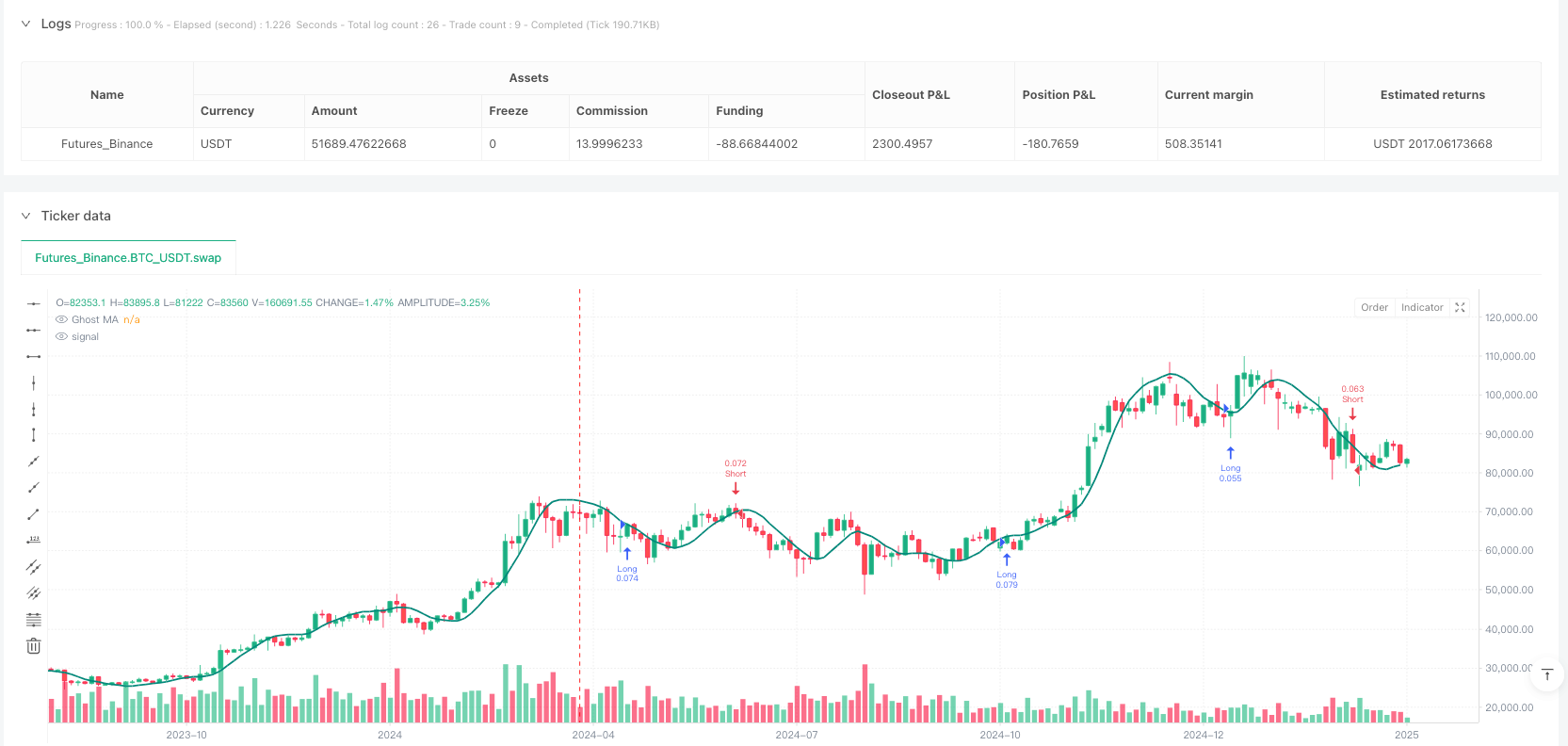
Task: Select the price line tool with 123 label
Action: pyautogui.click(x=34, y=541)
